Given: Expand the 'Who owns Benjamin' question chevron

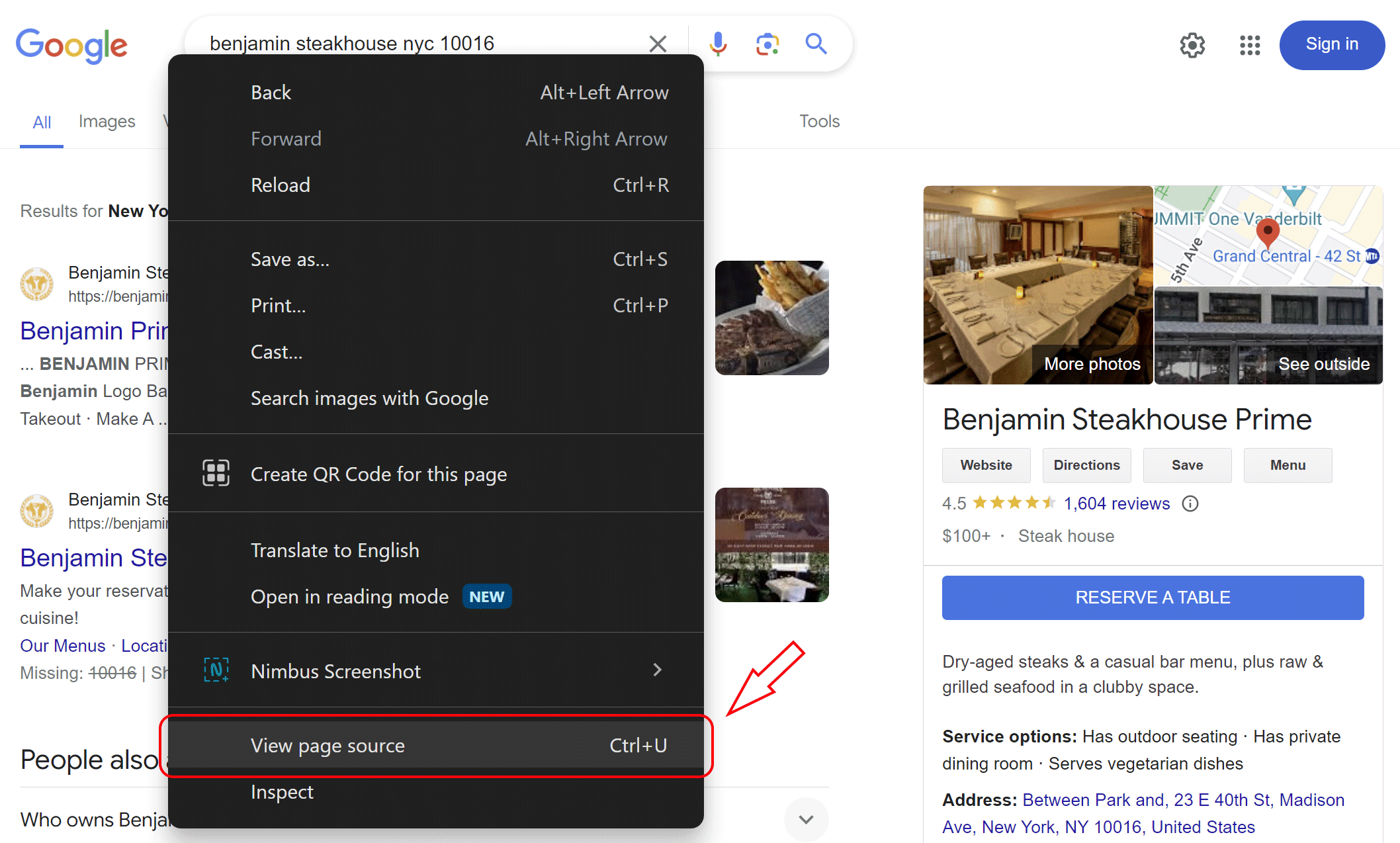Looking at the screenshot, I should click(805, 819).
